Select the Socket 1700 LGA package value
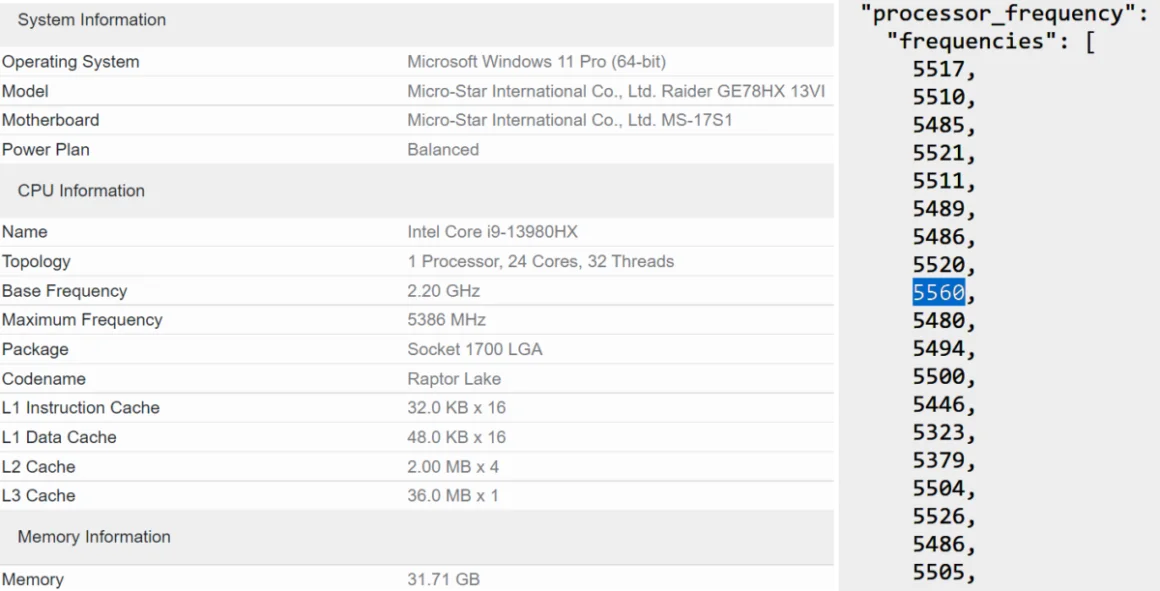 [475, 350]
